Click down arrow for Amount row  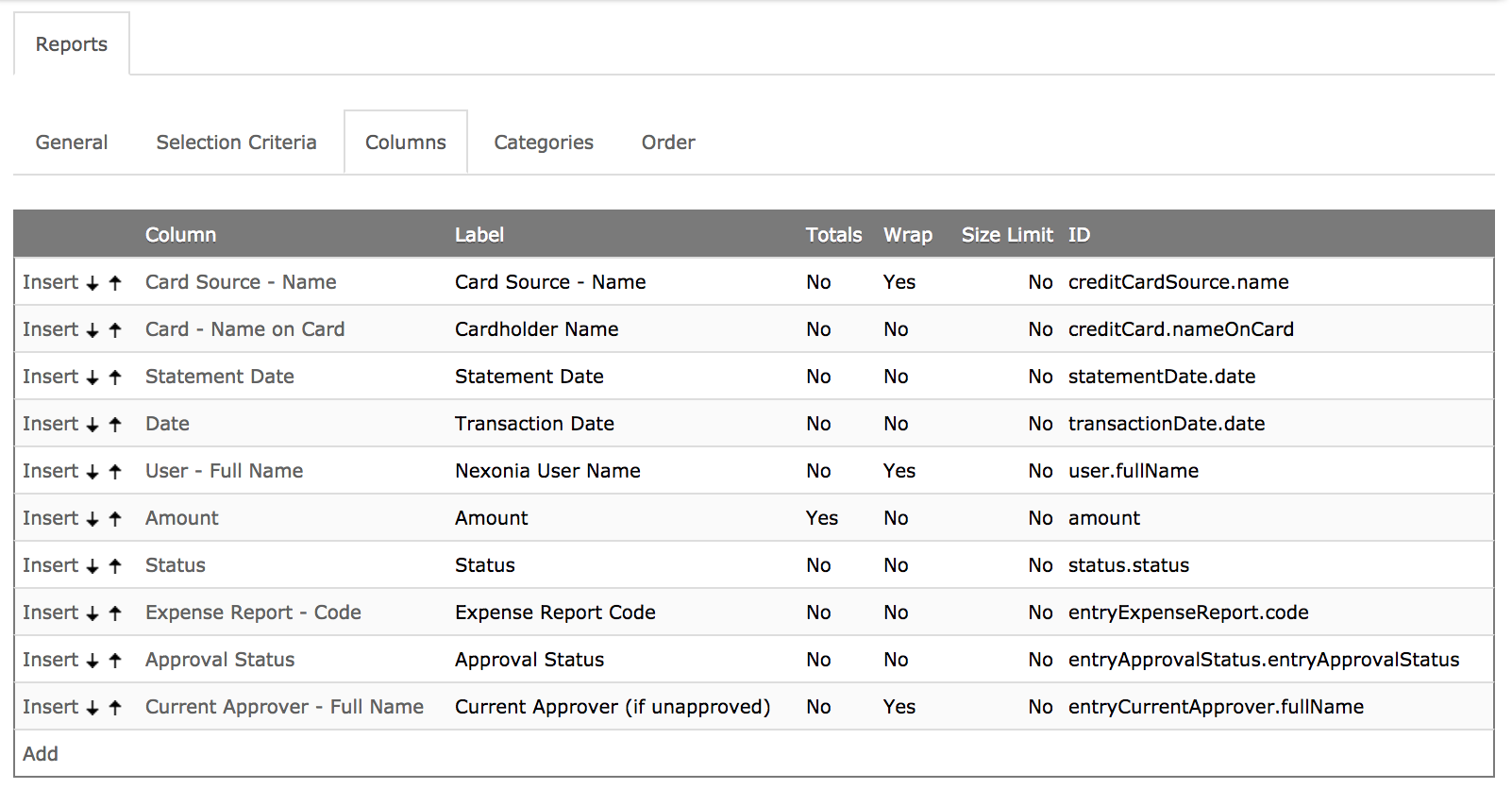(x=92, y=519)
